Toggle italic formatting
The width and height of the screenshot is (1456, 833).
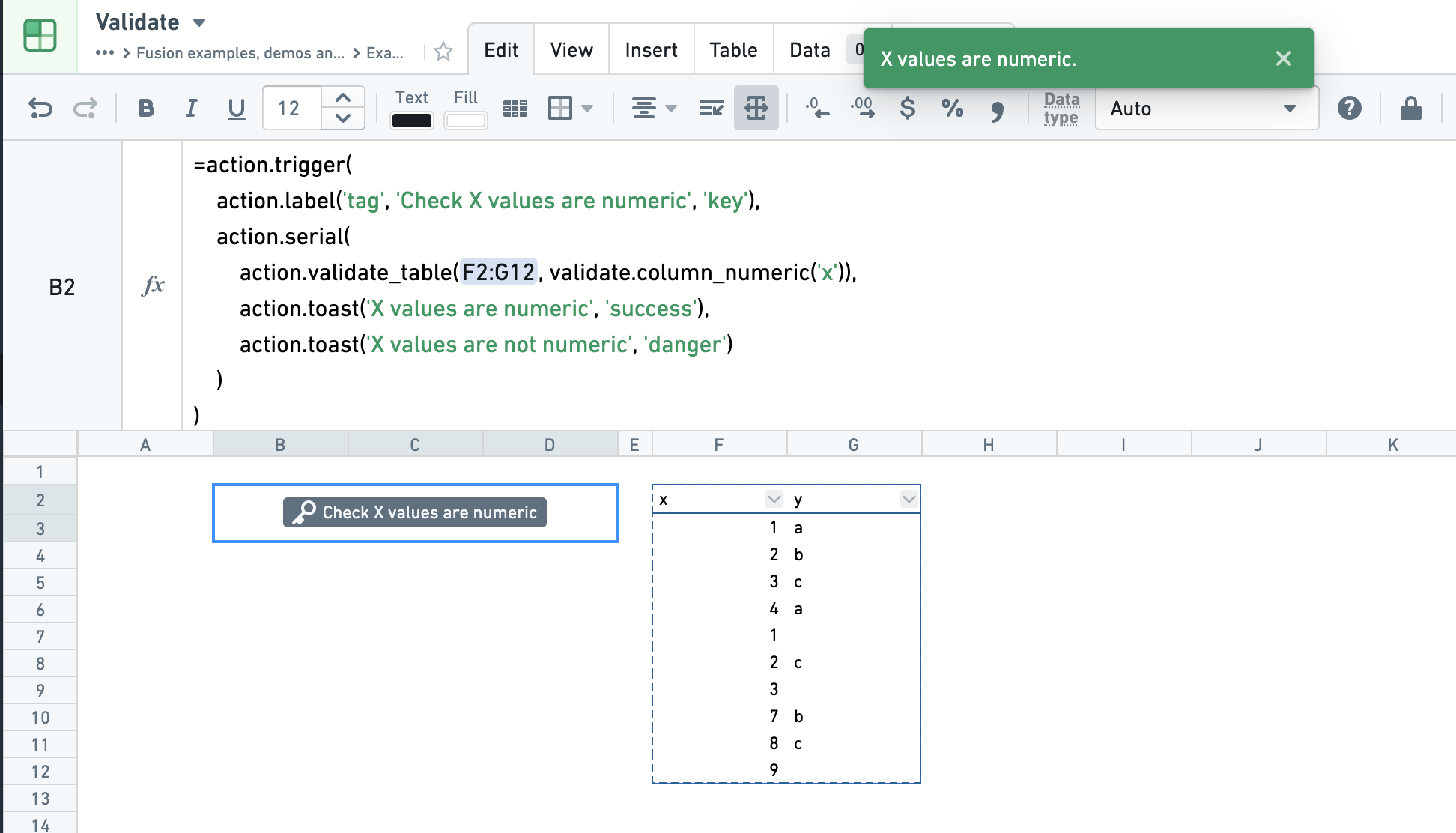point(191,109)
